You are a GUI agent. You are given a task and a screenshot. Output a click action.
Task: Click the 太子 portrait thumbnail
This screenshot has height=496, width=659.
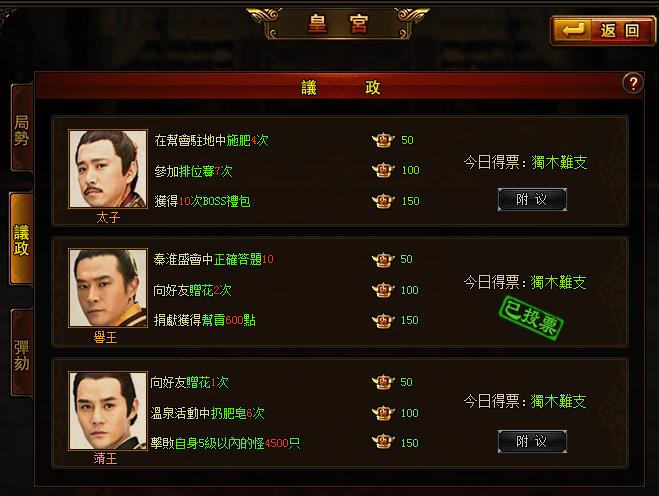[108, 169]
